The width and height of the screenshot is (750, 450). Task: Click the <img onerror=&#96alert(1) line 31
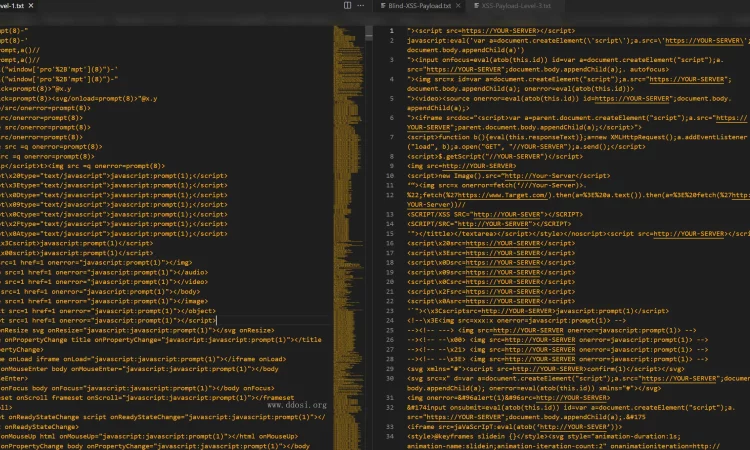tap(508, 397)
